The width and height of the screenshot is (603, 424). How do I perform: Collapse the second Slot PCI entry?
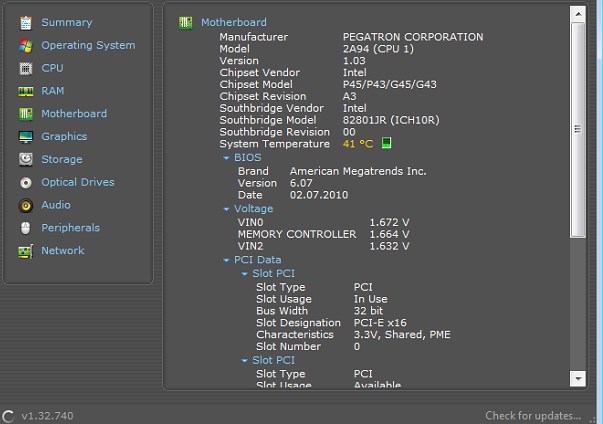245,361
